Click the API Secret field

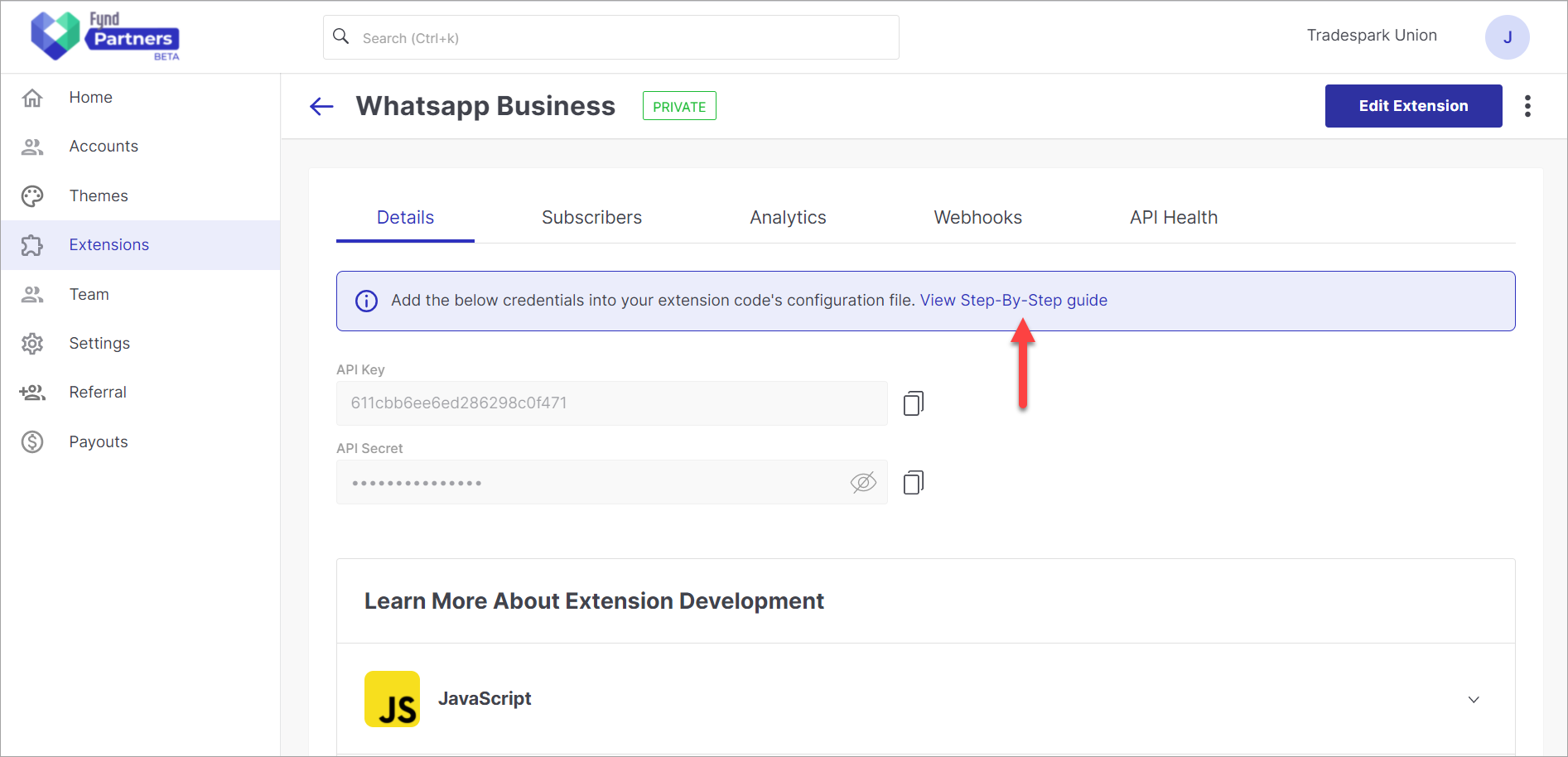click(611, 482)
